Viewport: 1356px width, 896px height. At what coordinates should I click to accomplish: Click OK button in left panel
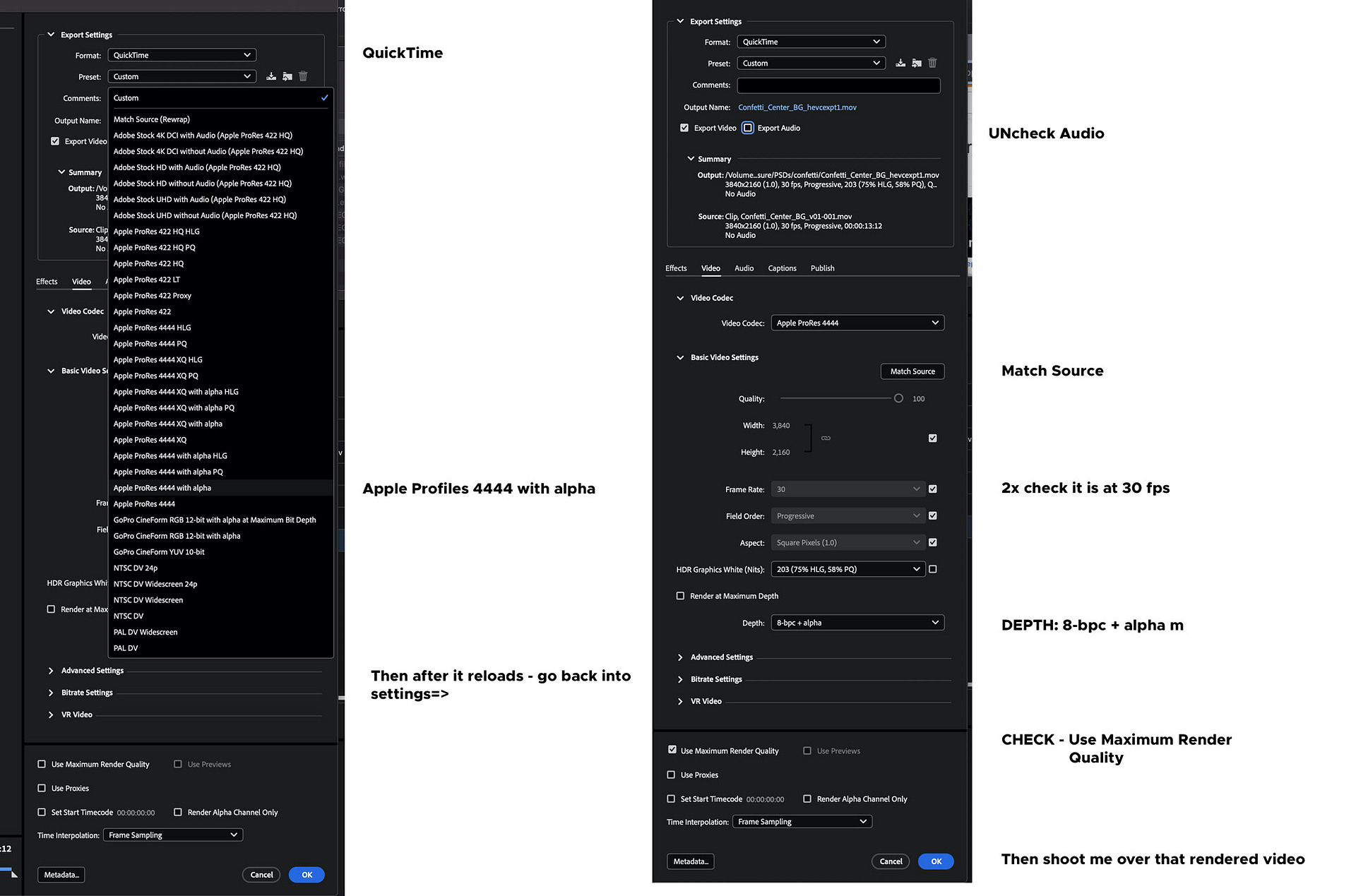tap(307, 875)
